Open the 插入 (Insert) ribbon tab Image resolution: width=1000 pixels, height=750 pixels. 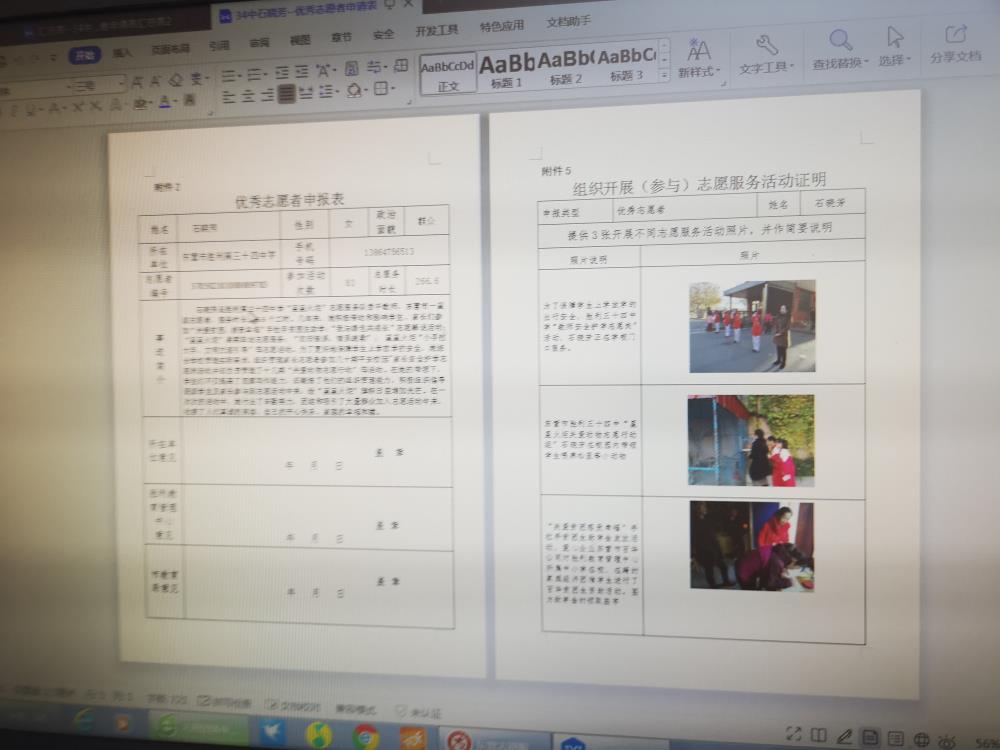coord(122,53)
